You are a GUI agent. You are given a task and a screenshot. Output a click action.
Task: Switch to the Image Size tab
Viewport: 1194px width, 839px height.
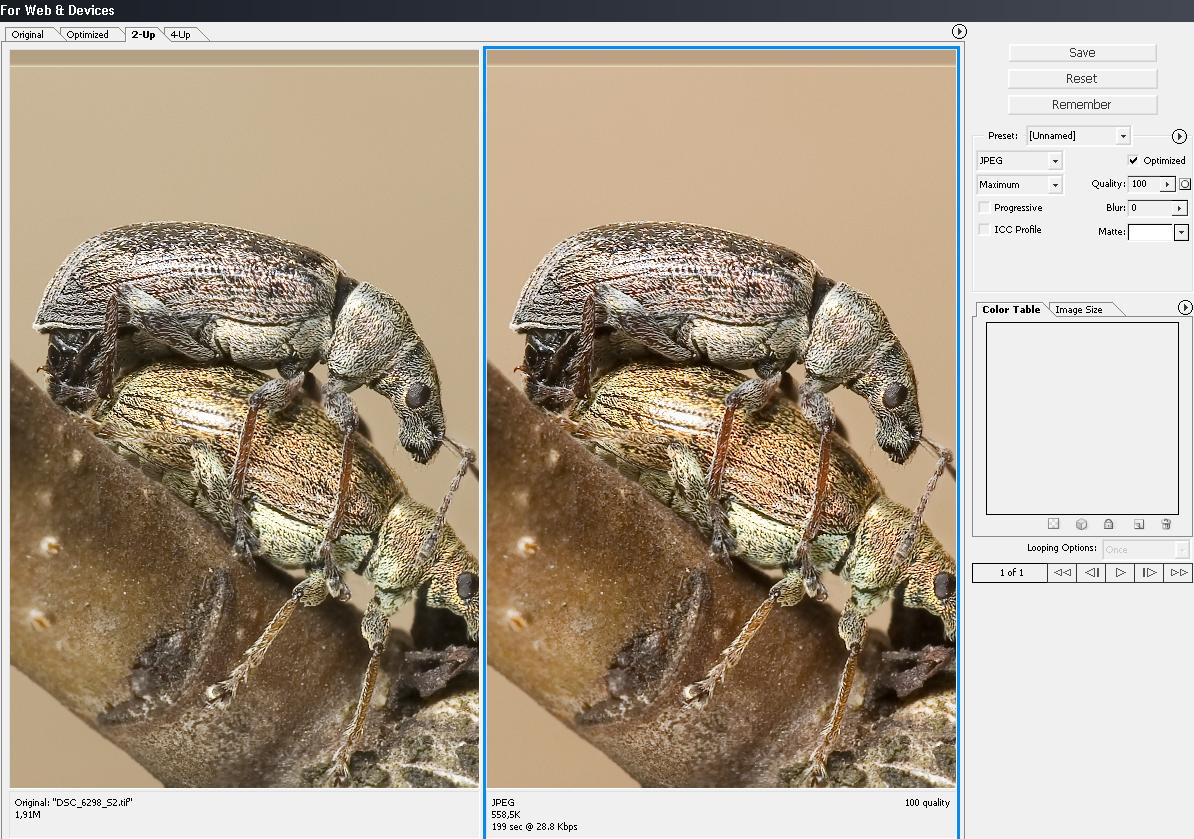tap(1080, 309)
